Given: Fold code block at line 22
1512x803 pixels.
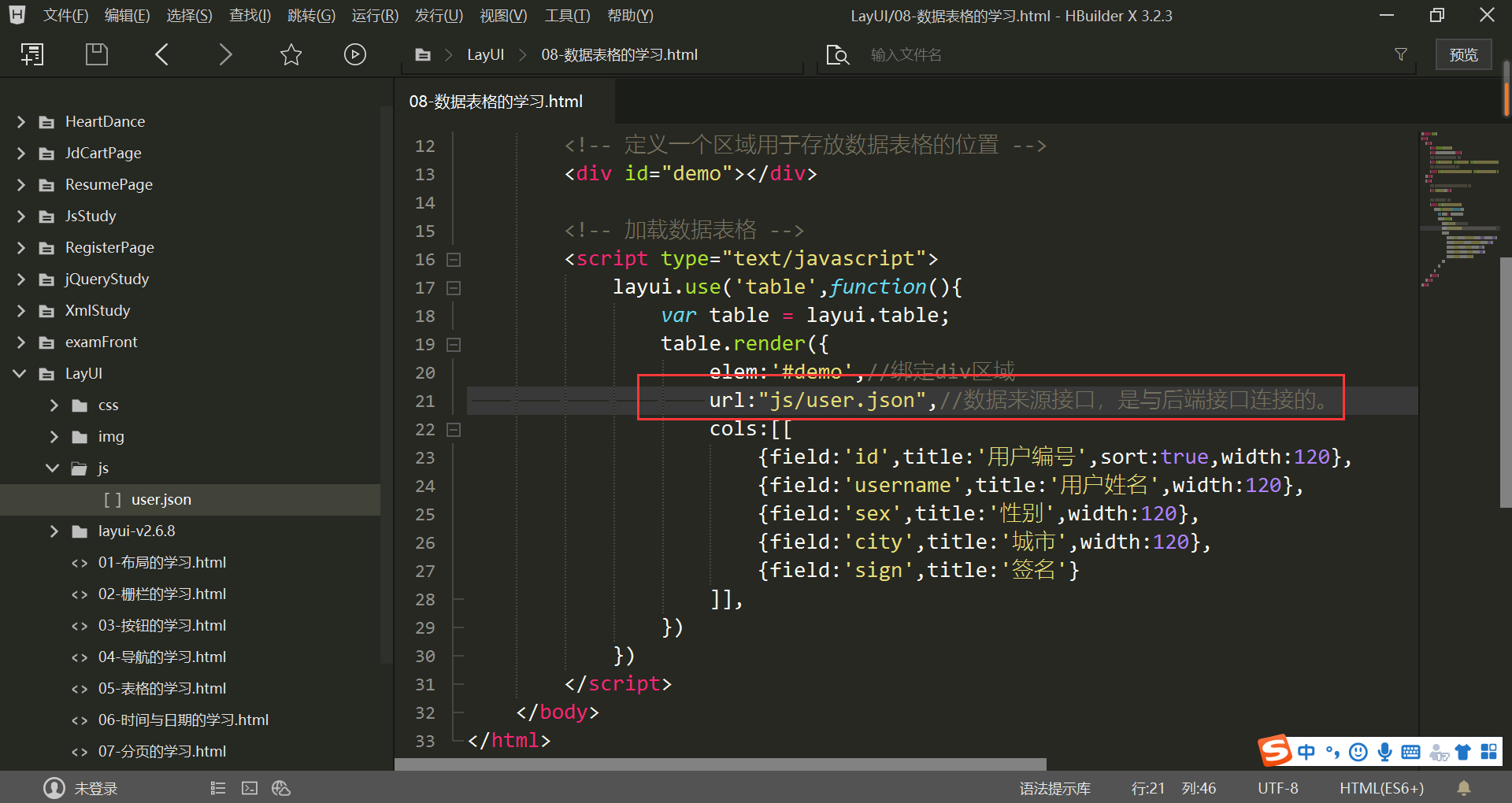Looking at the screenshot, I should coord(454,429).
